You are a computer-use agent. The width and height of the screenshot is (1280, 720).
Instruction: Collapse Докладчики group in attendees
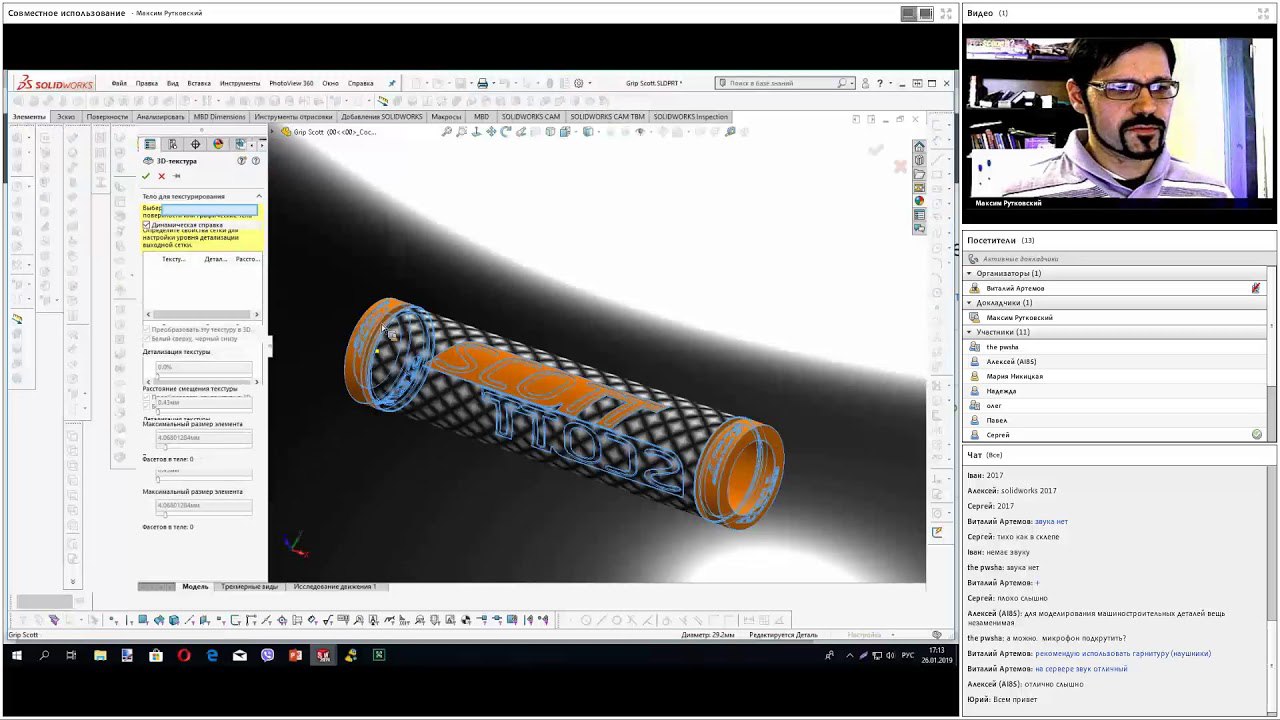click(969, 303)
